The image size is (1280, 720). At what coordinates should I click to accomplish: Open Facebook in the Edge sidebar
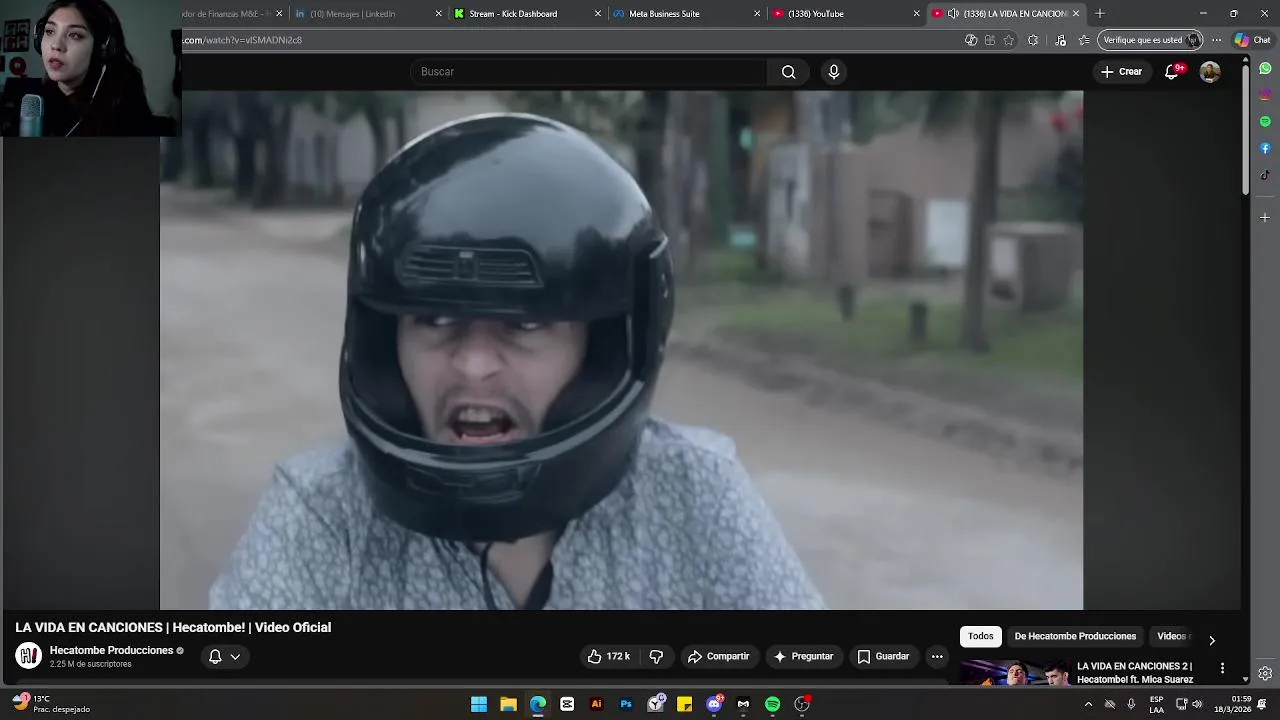(x=1265, y=148)
